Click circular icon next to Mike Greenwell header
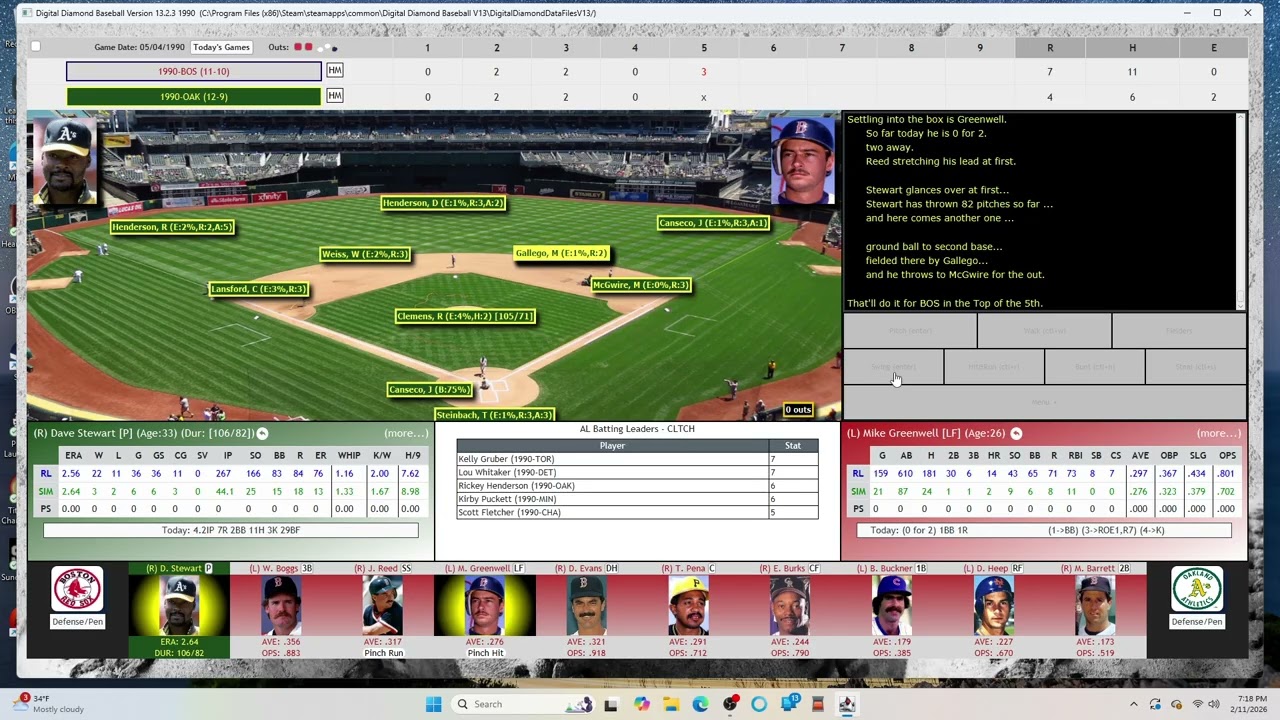1280x720 pixels. 1016,433
